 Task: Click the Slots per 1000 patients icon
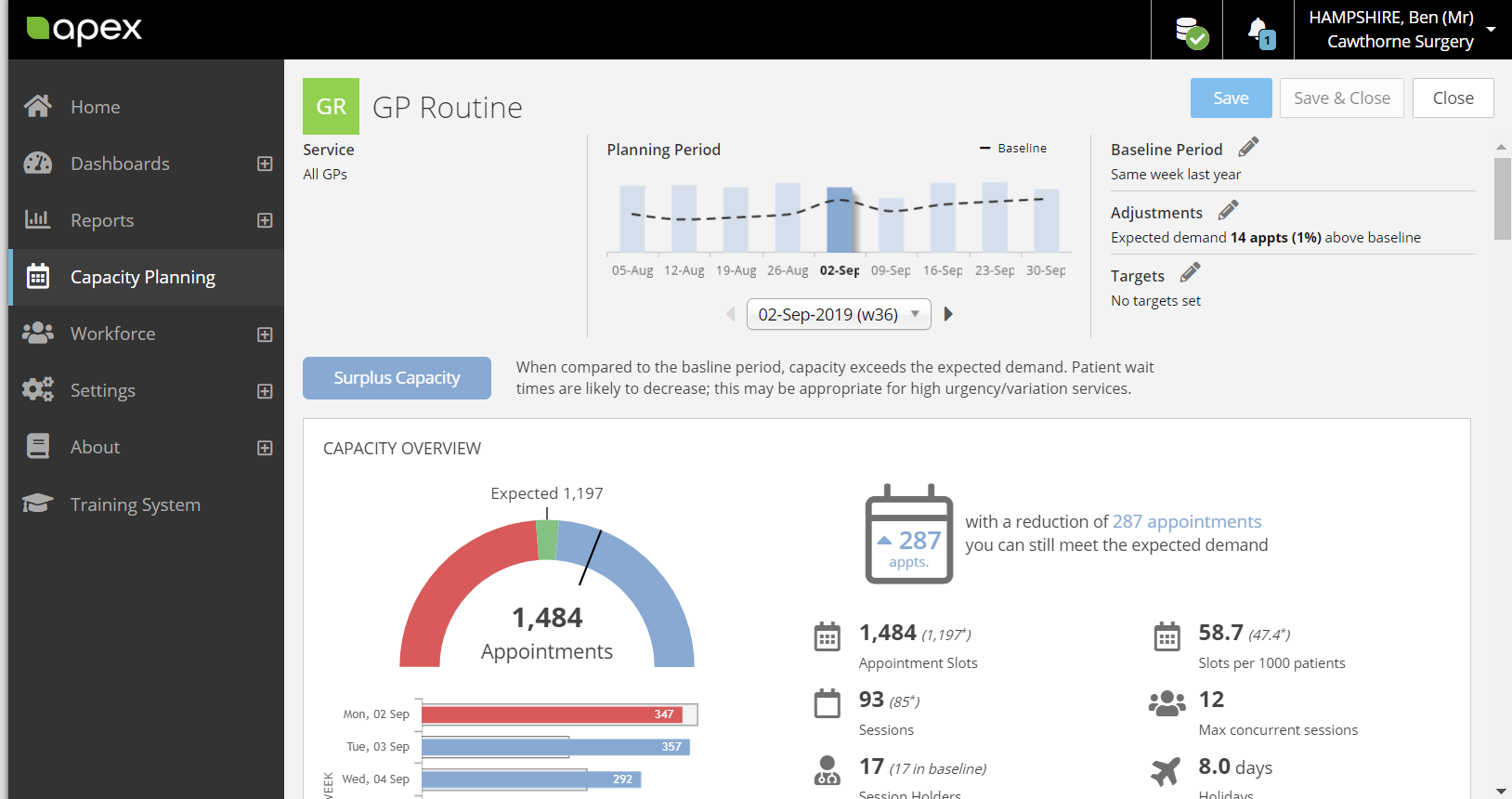[x=1167, y=636]
